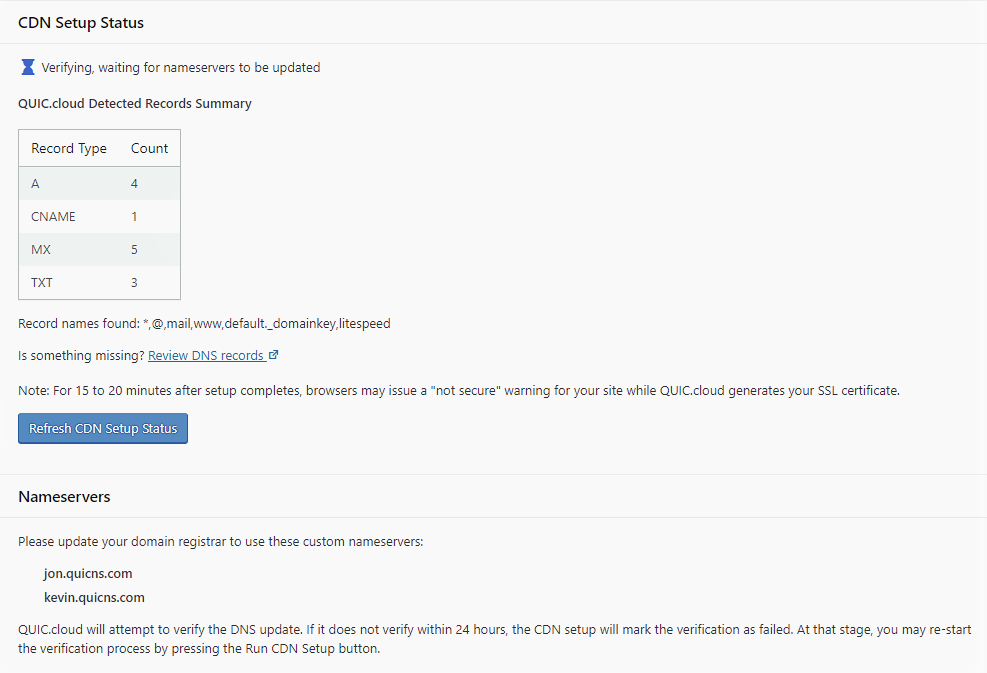Select the jon.quicns.com nameserver text
987x673 pixels.
(88, 574)
